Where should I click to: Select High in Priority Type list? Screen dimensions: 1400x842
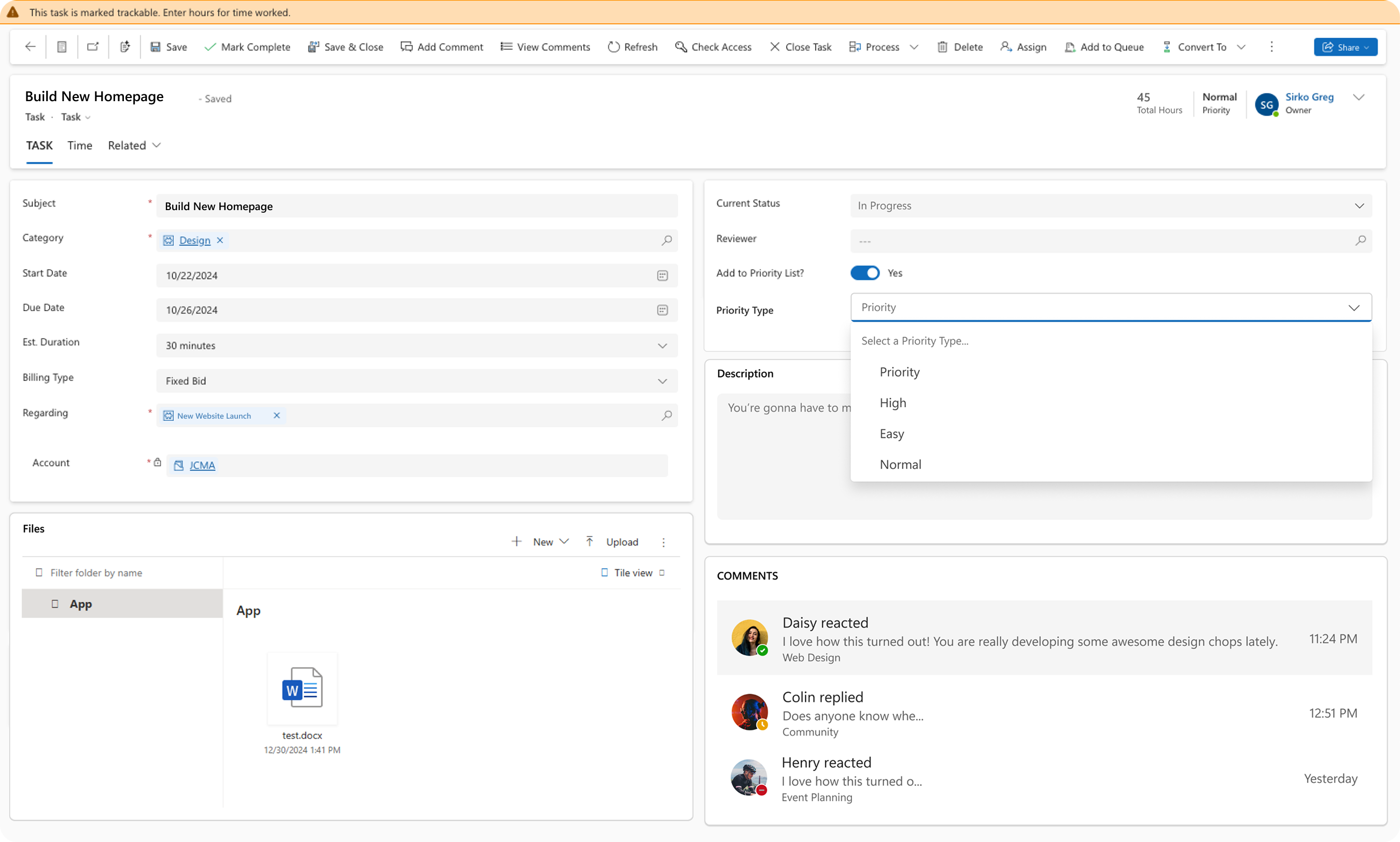coord(893,403)
